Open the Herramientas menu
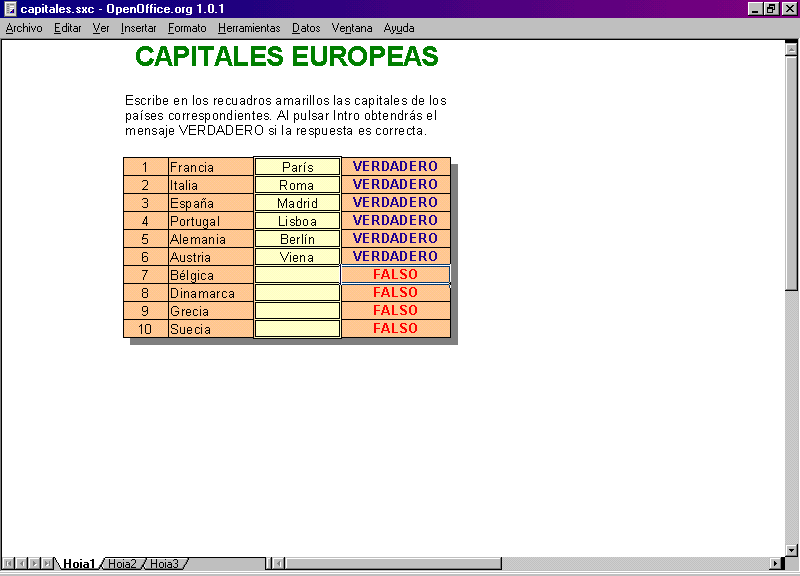This screenshot has width=800, height=576. [249, 28]
